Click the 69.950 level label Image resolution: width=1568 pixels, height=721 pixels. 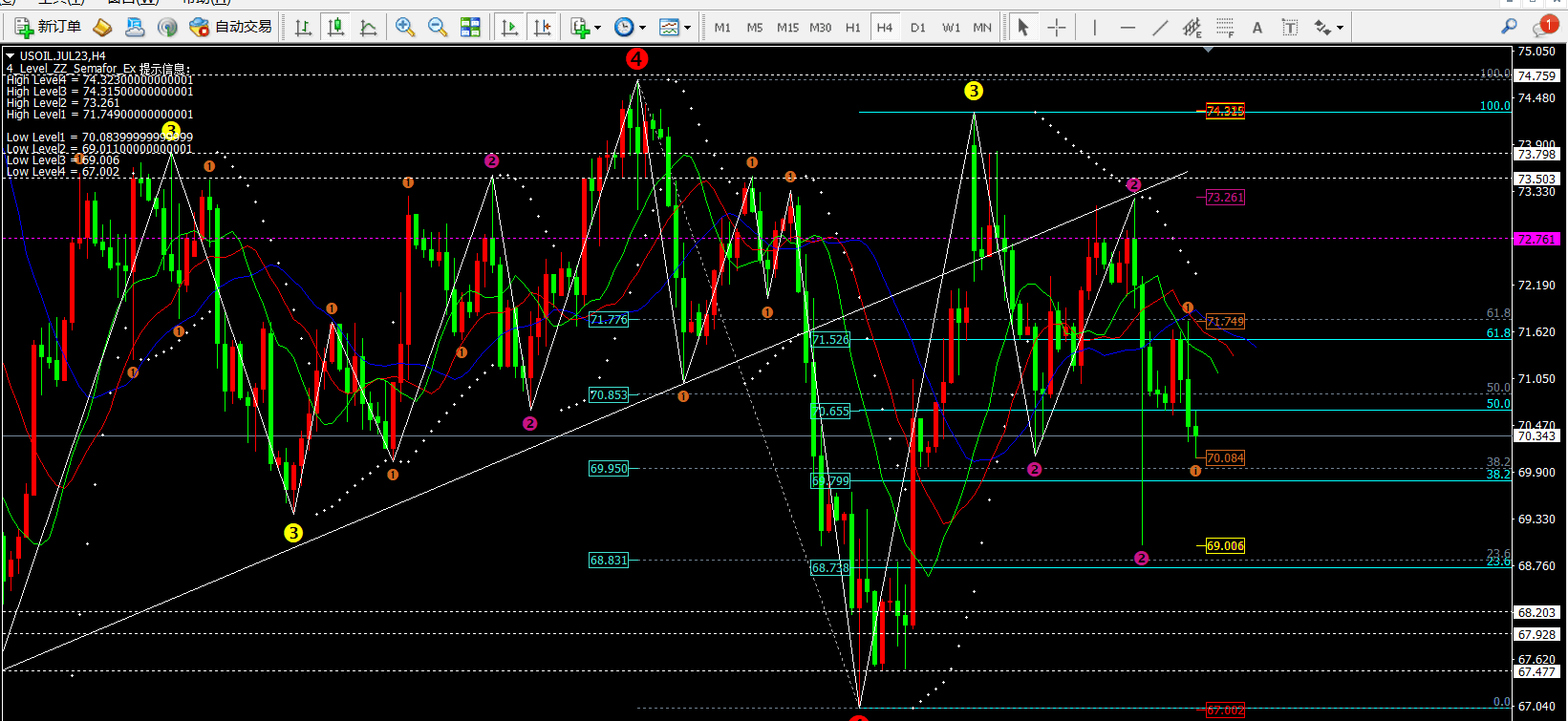click(609, 469)
